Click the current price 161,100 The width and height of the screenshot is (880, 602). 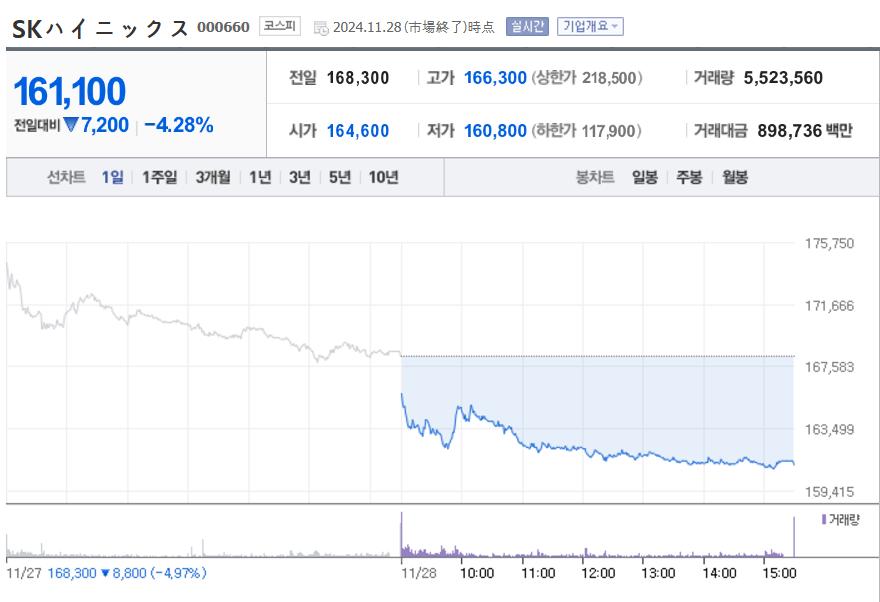tap(69, 92)
